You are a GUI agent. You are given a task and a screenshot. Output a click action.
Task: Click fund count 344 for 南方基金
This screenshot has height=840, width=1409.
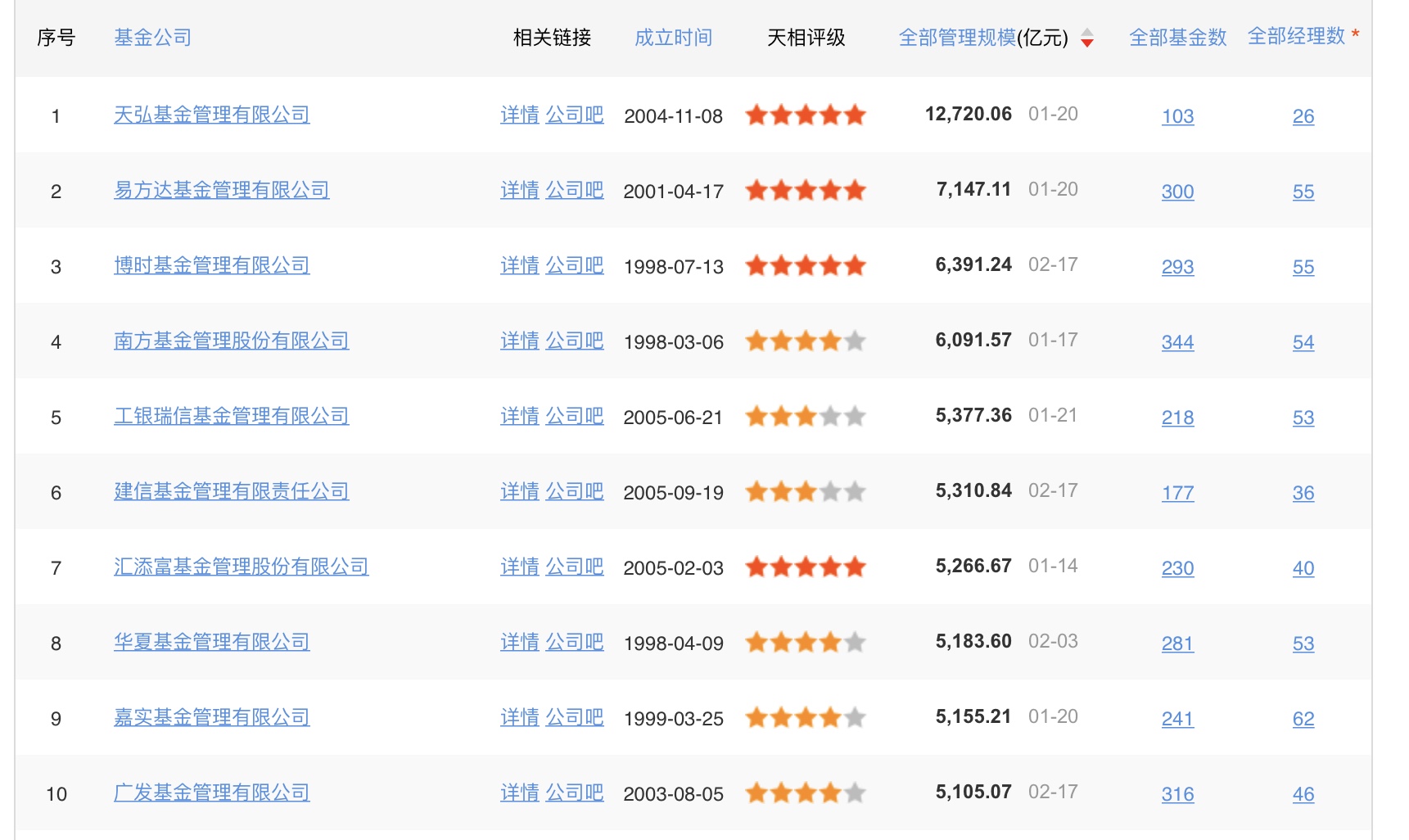pyautogui.click(x=1176, y=342)
